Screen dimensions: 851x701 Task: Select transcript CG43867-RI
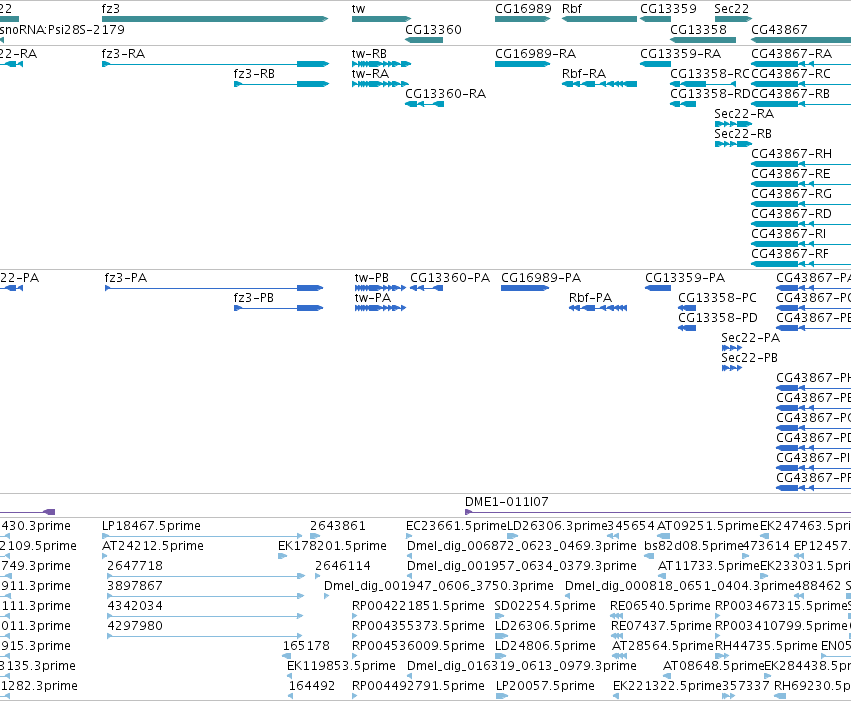coord(801,244)
